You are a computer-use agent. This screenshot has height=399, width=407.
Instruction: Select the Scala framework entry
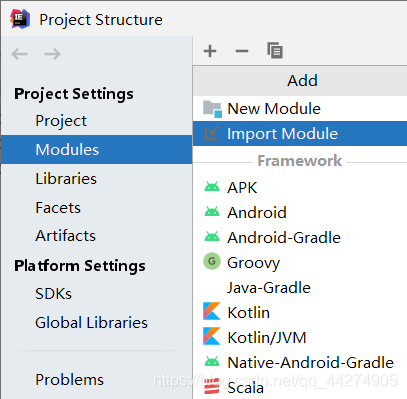point(300,387)
